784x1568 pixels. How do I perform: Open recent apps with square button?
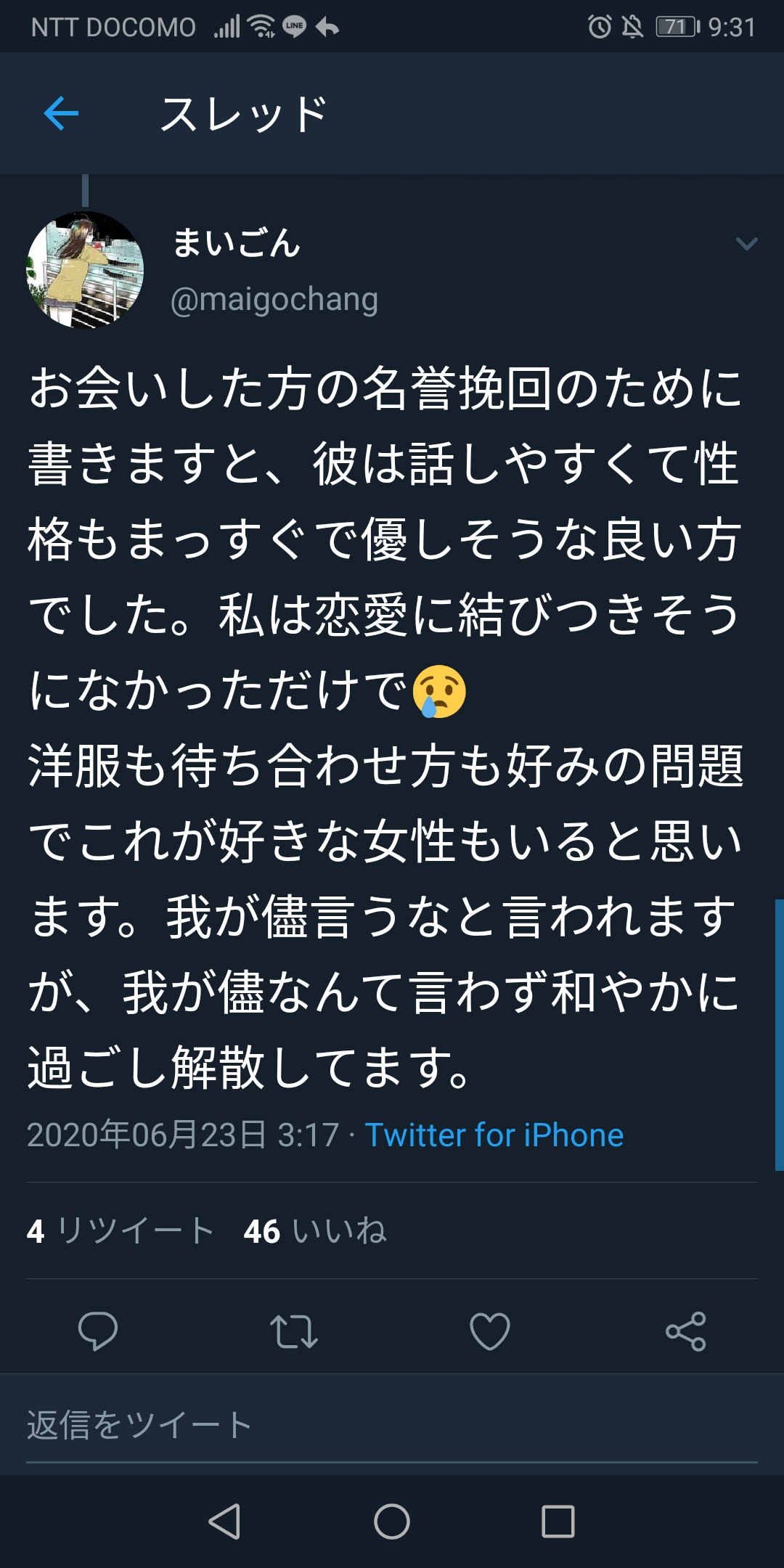point(558,1521)
